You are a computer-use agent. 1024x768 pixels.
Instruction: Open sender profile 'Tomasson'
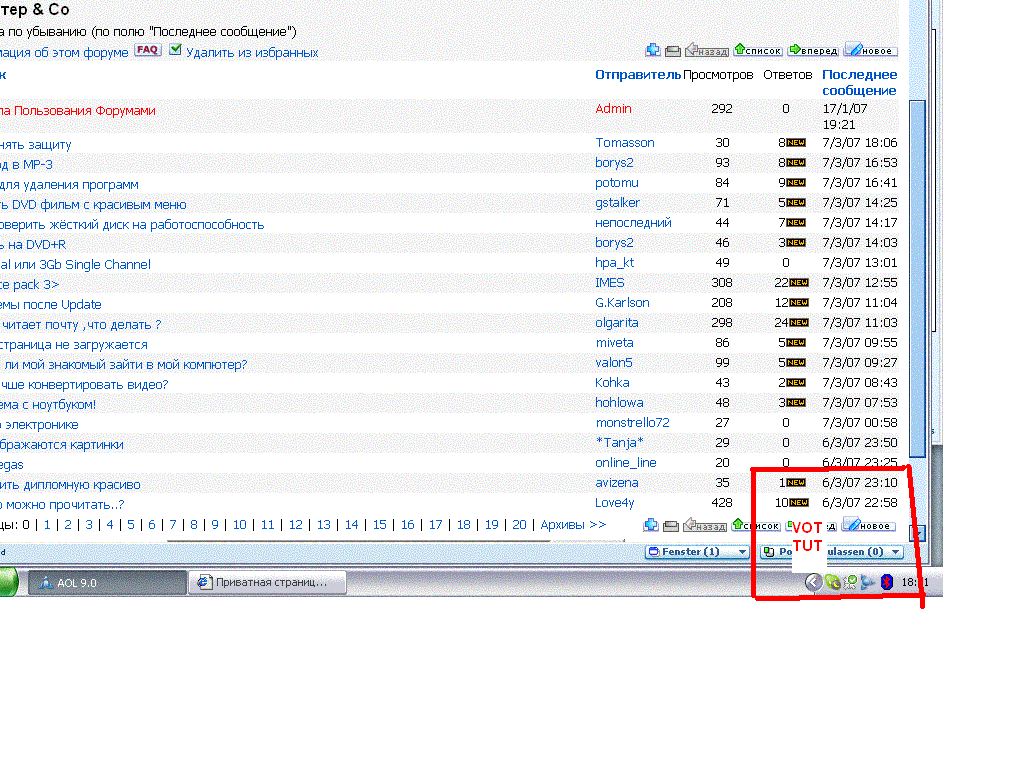625,143
